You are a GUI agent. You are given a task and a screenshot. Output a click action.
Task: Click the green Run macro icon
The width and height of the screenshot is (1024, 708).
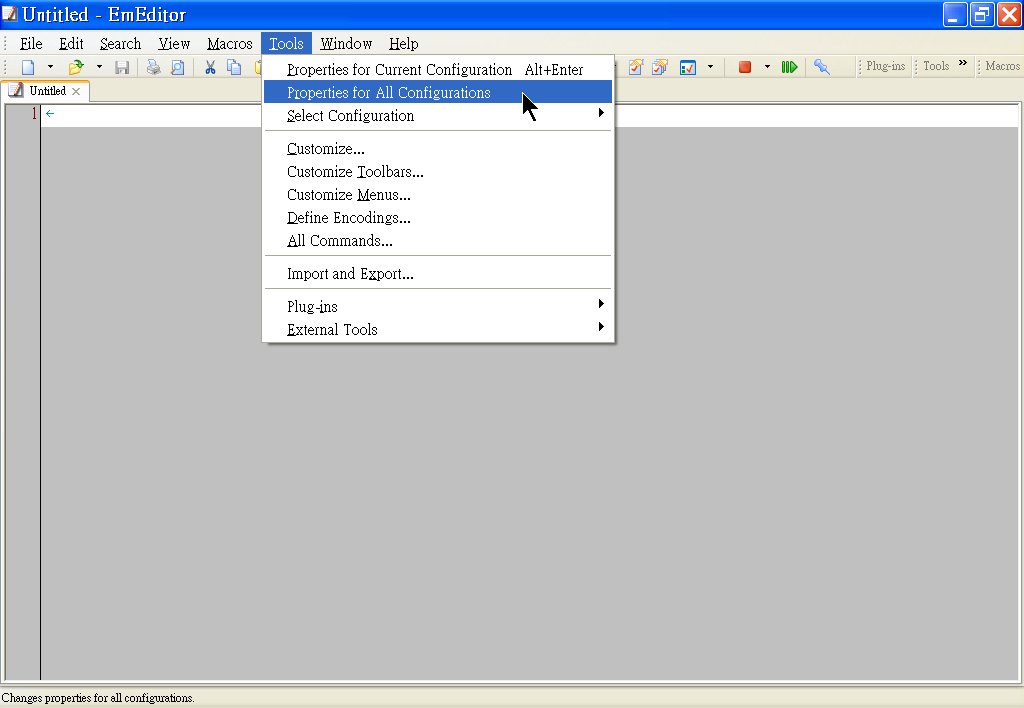(x=790, y=67)
